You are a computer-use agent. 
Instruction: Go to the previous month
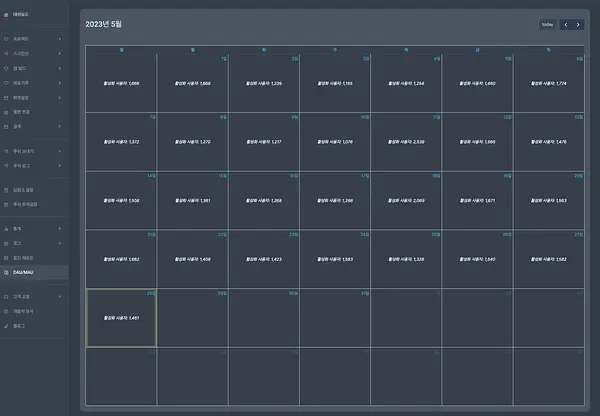(x=566, y=25)
